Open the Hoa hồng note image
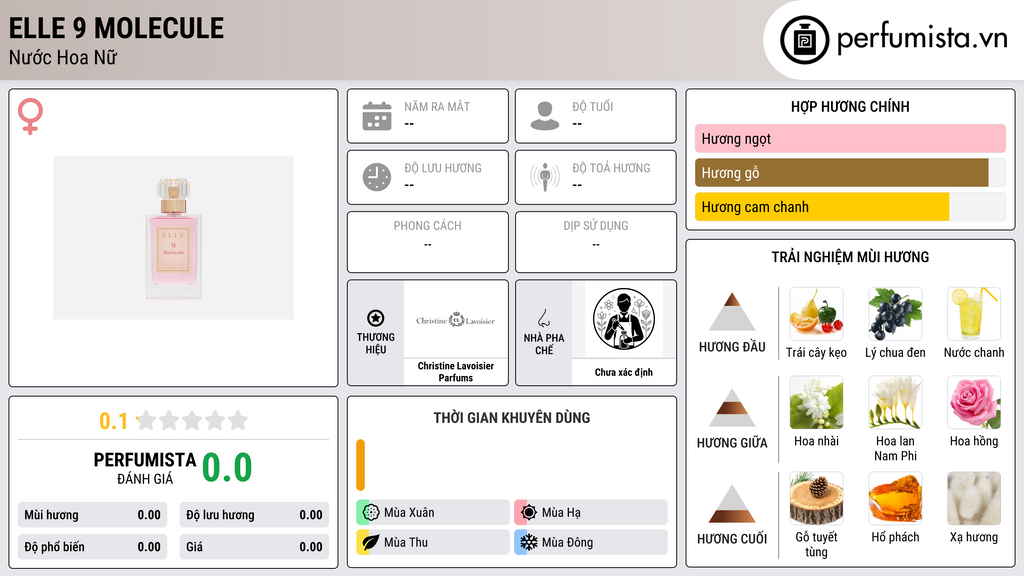This screenshot has height=576, width=1024. (974, 403)
